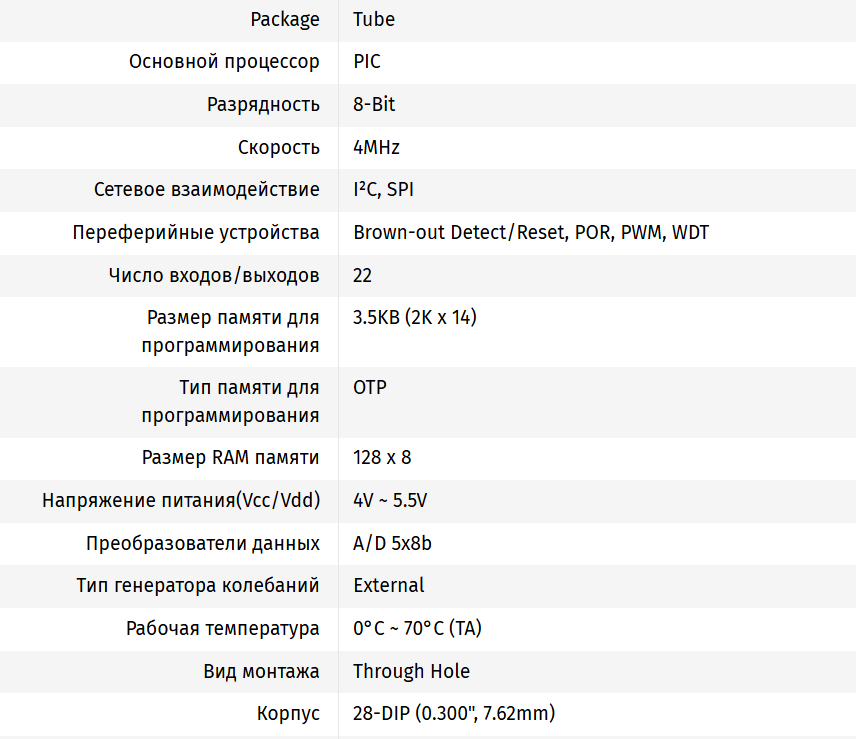This screenshot has height=739, width=856.
Task: Select the "OTP" memory type value
Action: pyautogui.click(x=370, y=387)
